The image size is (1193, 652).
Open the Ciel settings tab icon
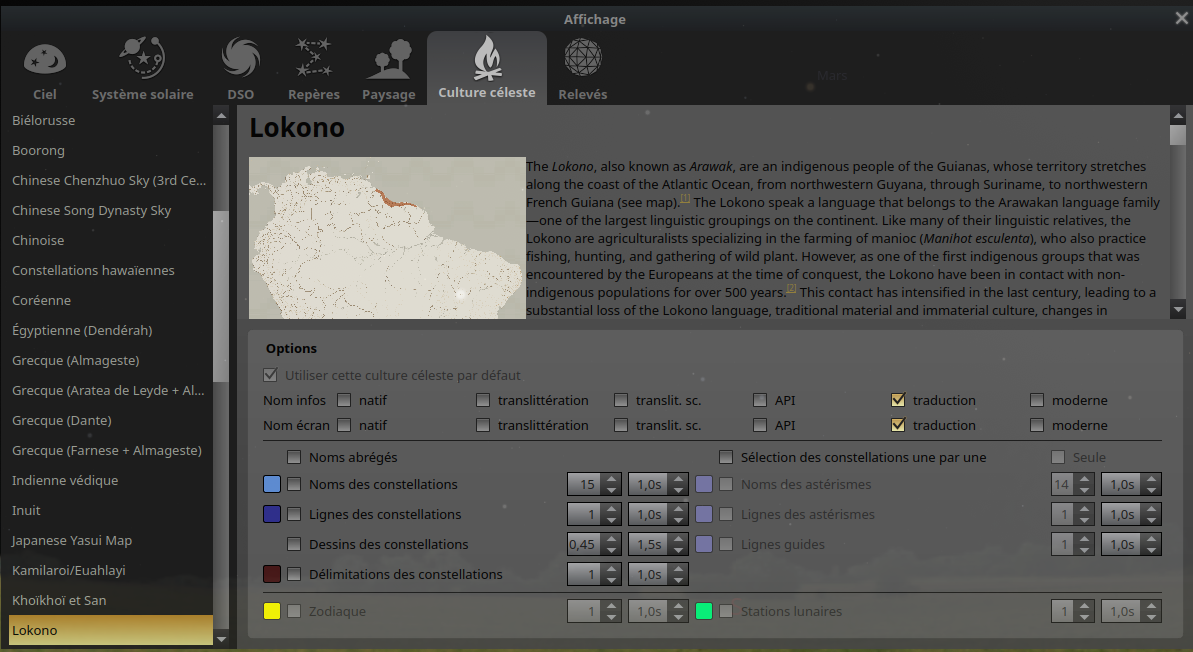coord(44,59)
